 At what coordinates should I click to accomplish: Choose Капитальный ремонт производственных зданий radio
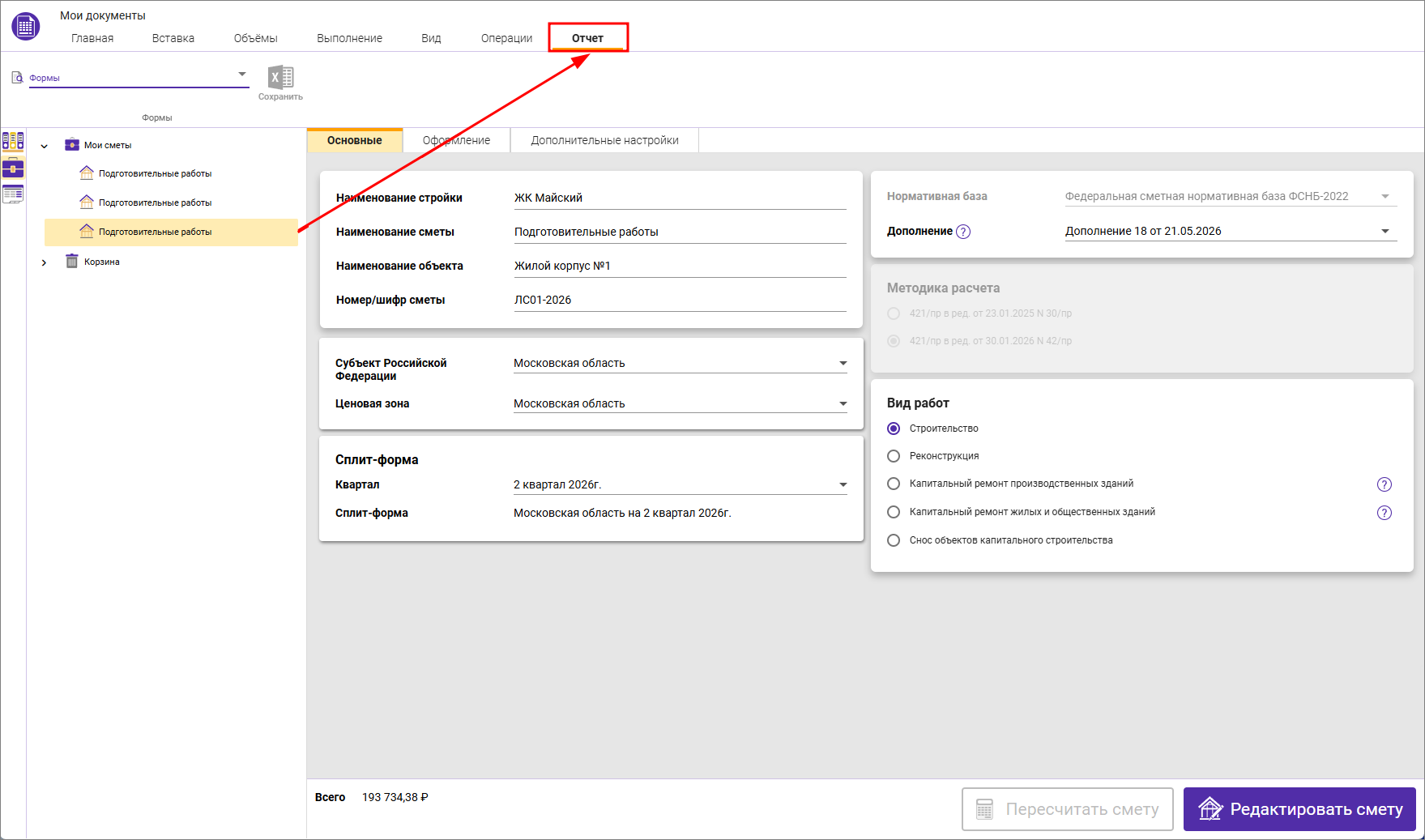[894, 484]
